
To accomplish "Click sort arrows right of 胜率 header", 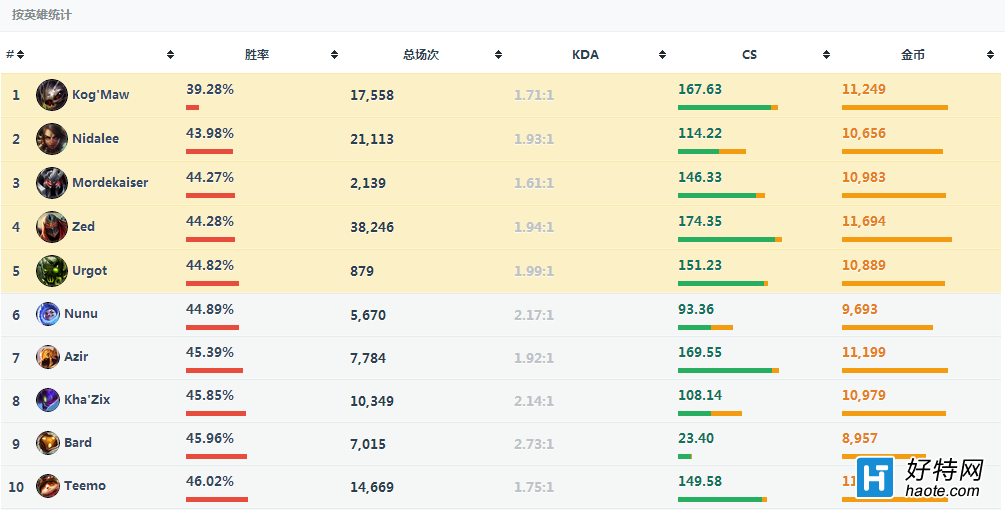I will pyautogui.click(x=334, y=54).
